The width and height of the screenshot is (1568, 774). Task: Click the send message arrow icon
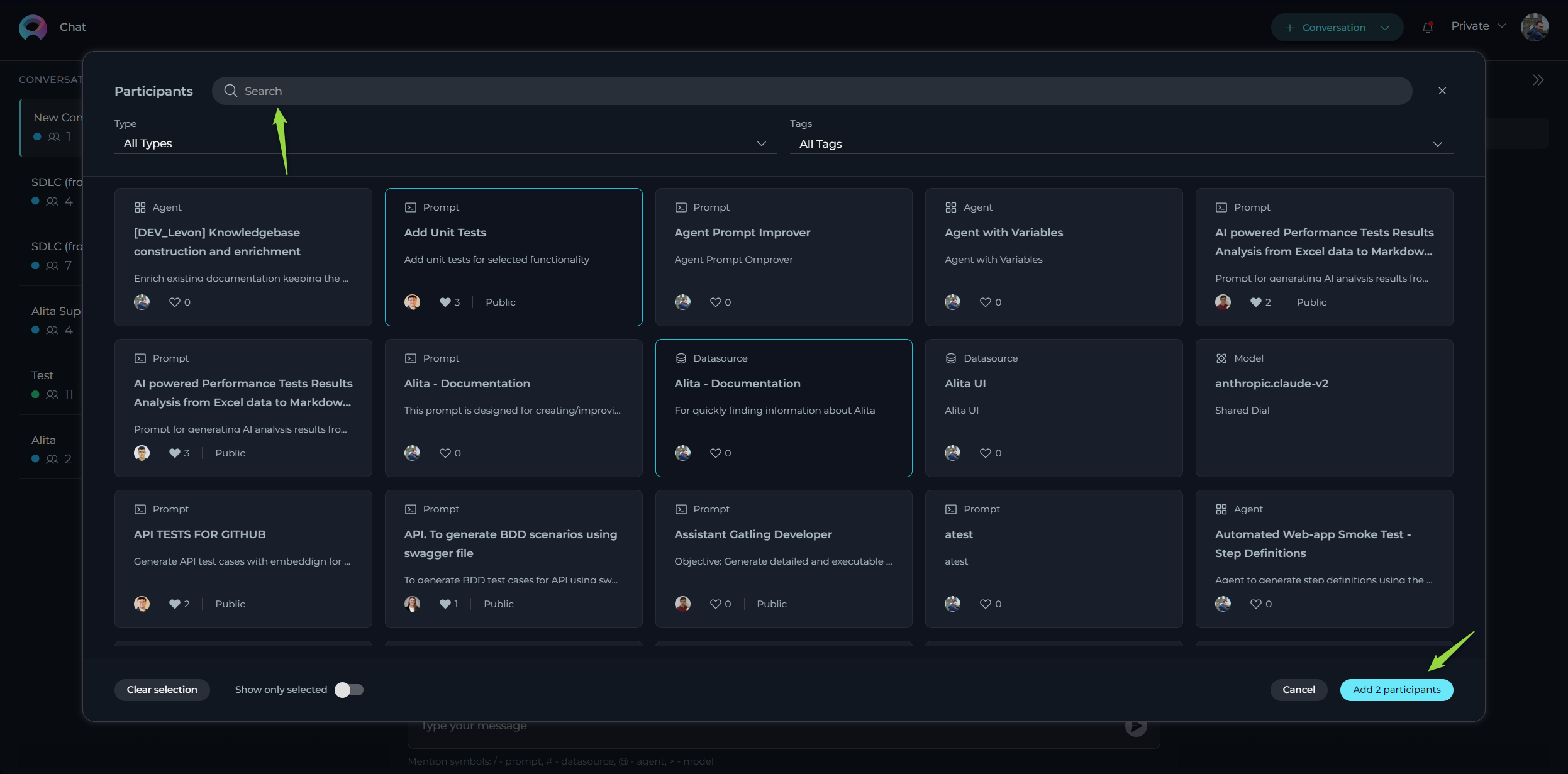(1135, 727)
